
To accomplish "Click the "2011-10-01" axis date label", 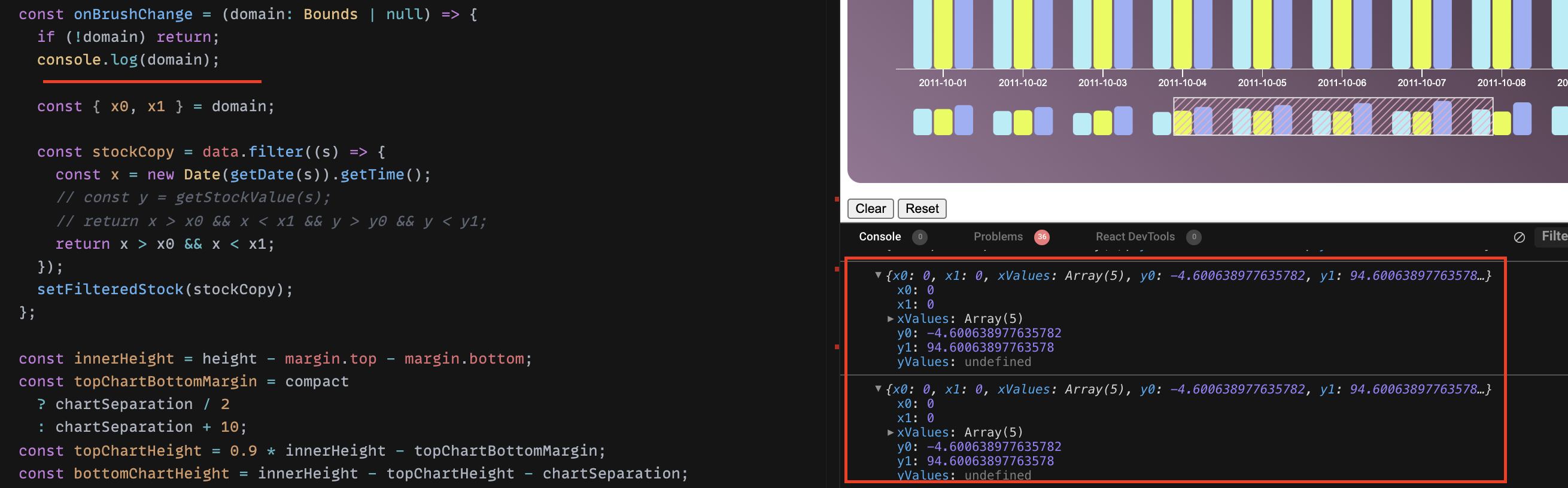I will (942, 83).
